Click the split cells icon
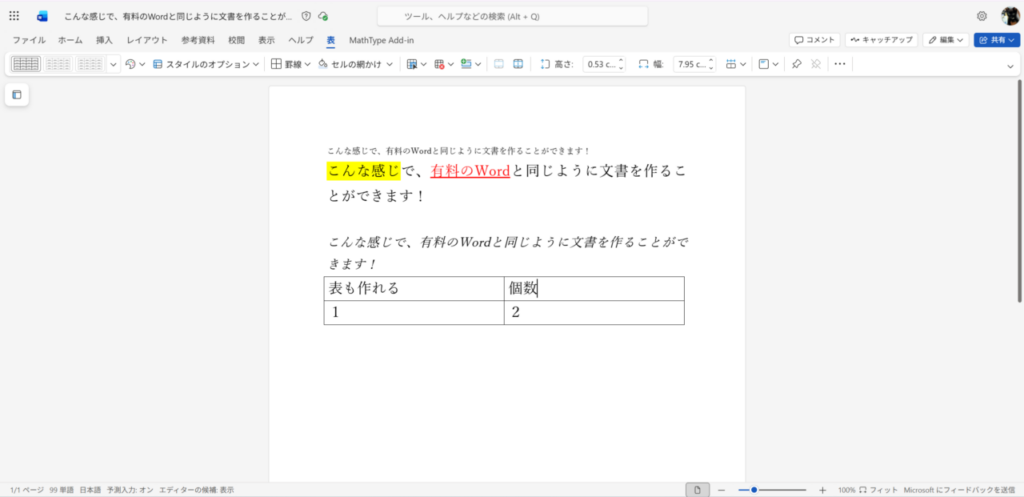Viewport: 1024px width, 497px height. (518, 64)
